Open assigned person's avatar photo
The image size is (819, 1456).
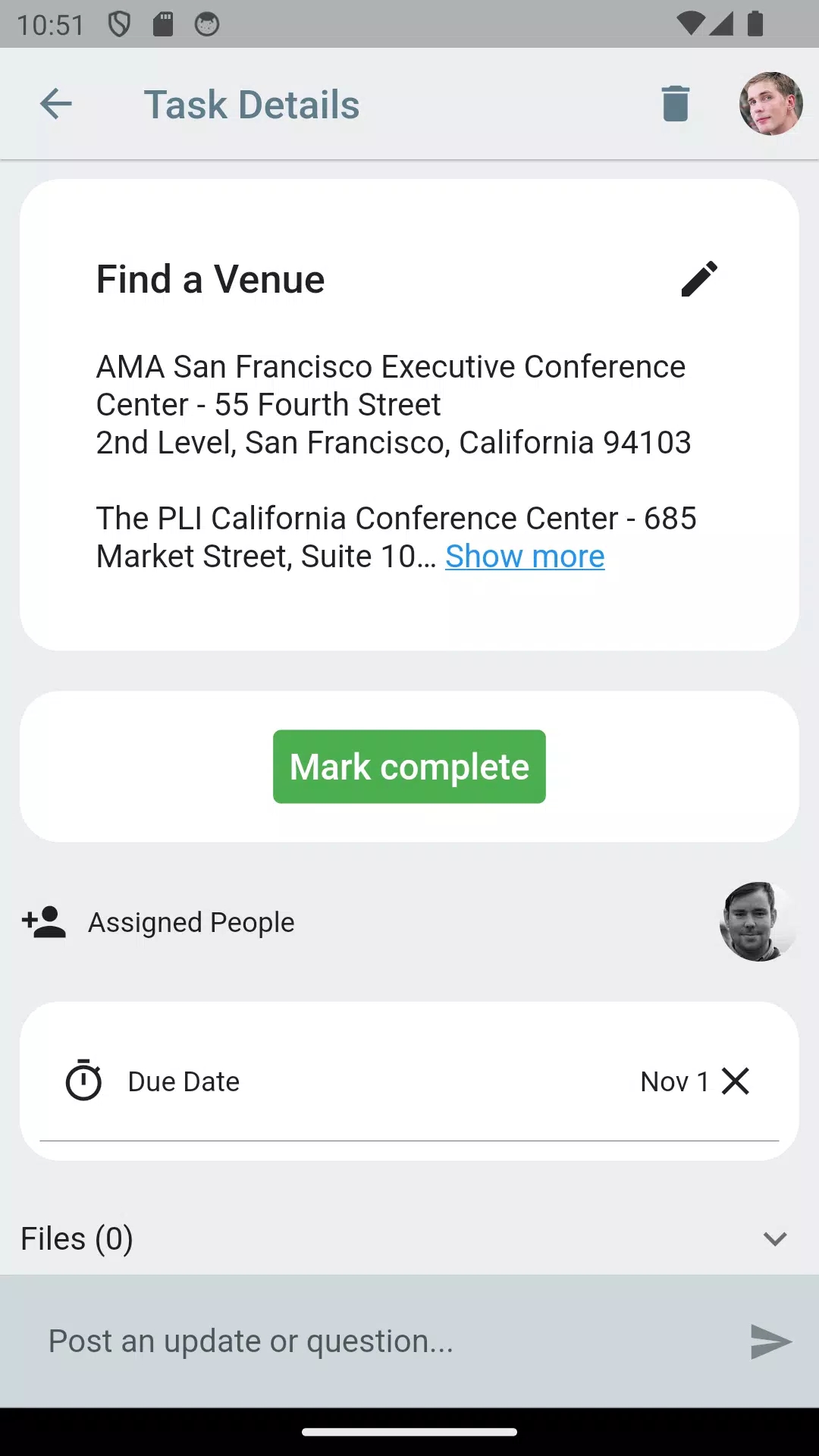(x=758, y=922)
